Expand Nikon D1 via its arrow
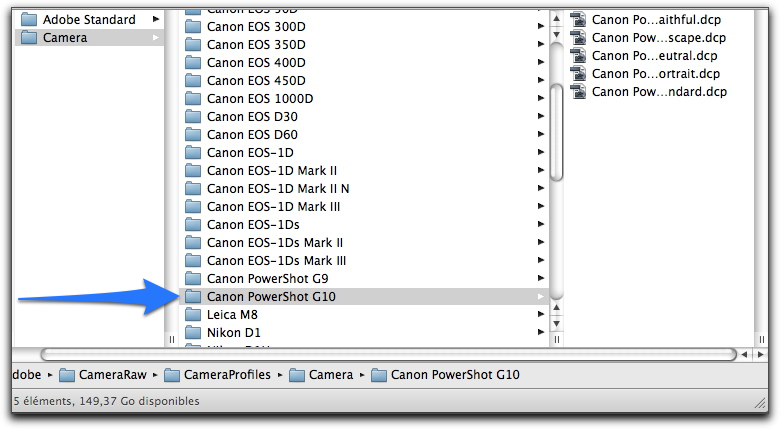Screen dimensions: 780x429 click(541, 332)
